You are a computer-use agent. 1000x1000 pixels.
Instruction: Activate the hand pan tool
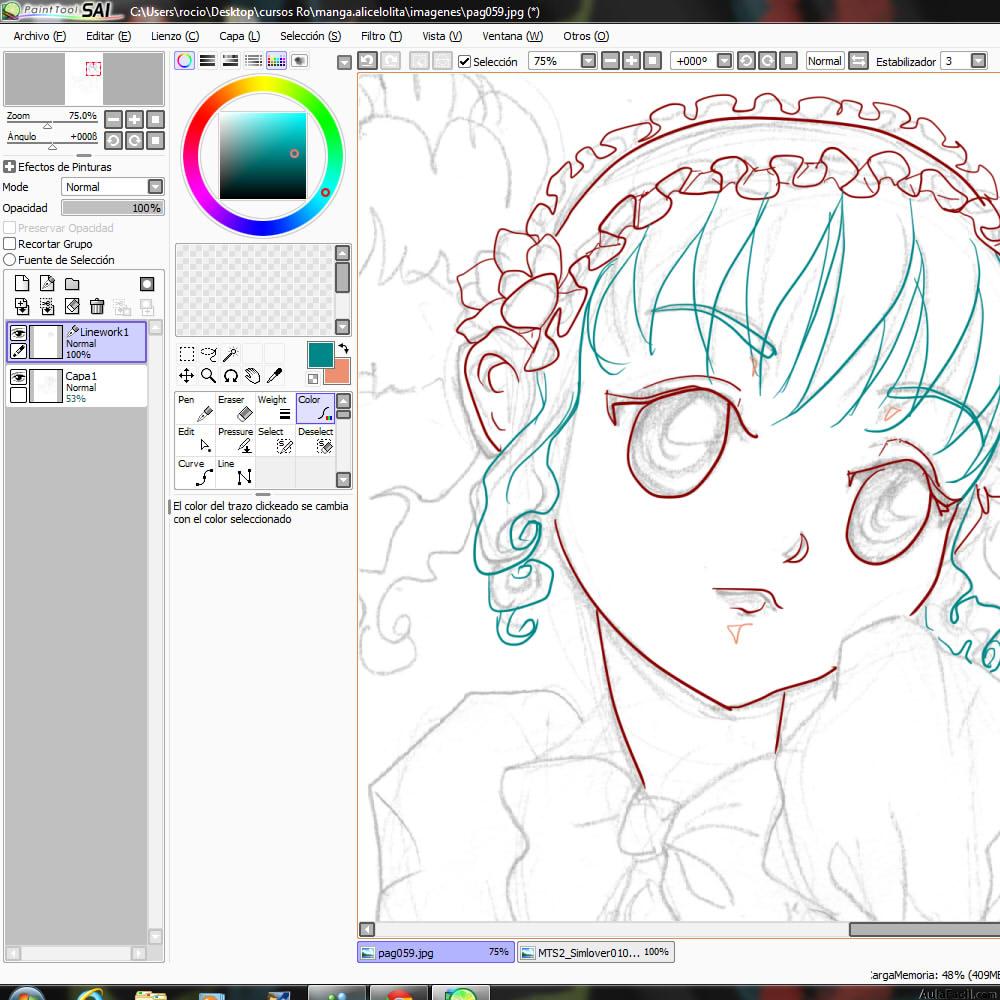point(253,376)
